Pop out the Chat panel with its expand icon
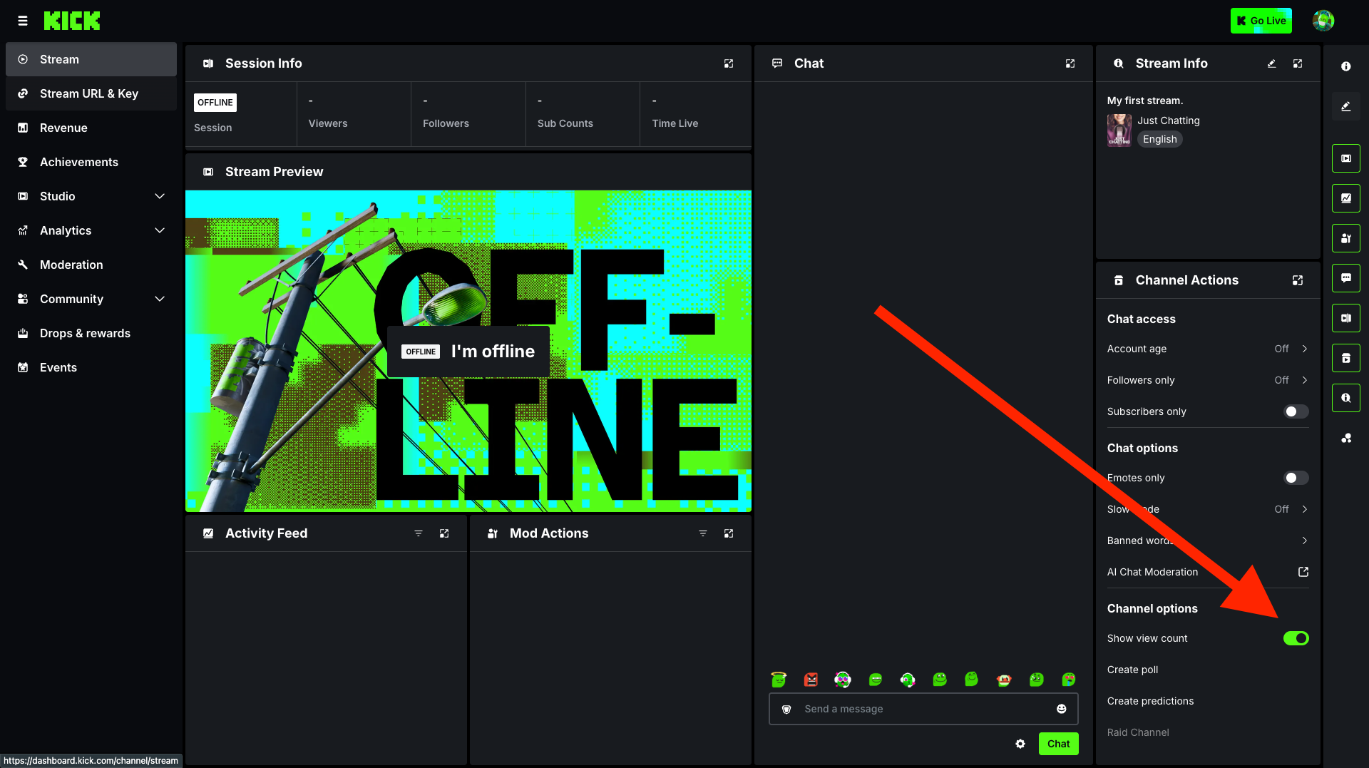This screenshot has width=1369, height=768. 1070,63
